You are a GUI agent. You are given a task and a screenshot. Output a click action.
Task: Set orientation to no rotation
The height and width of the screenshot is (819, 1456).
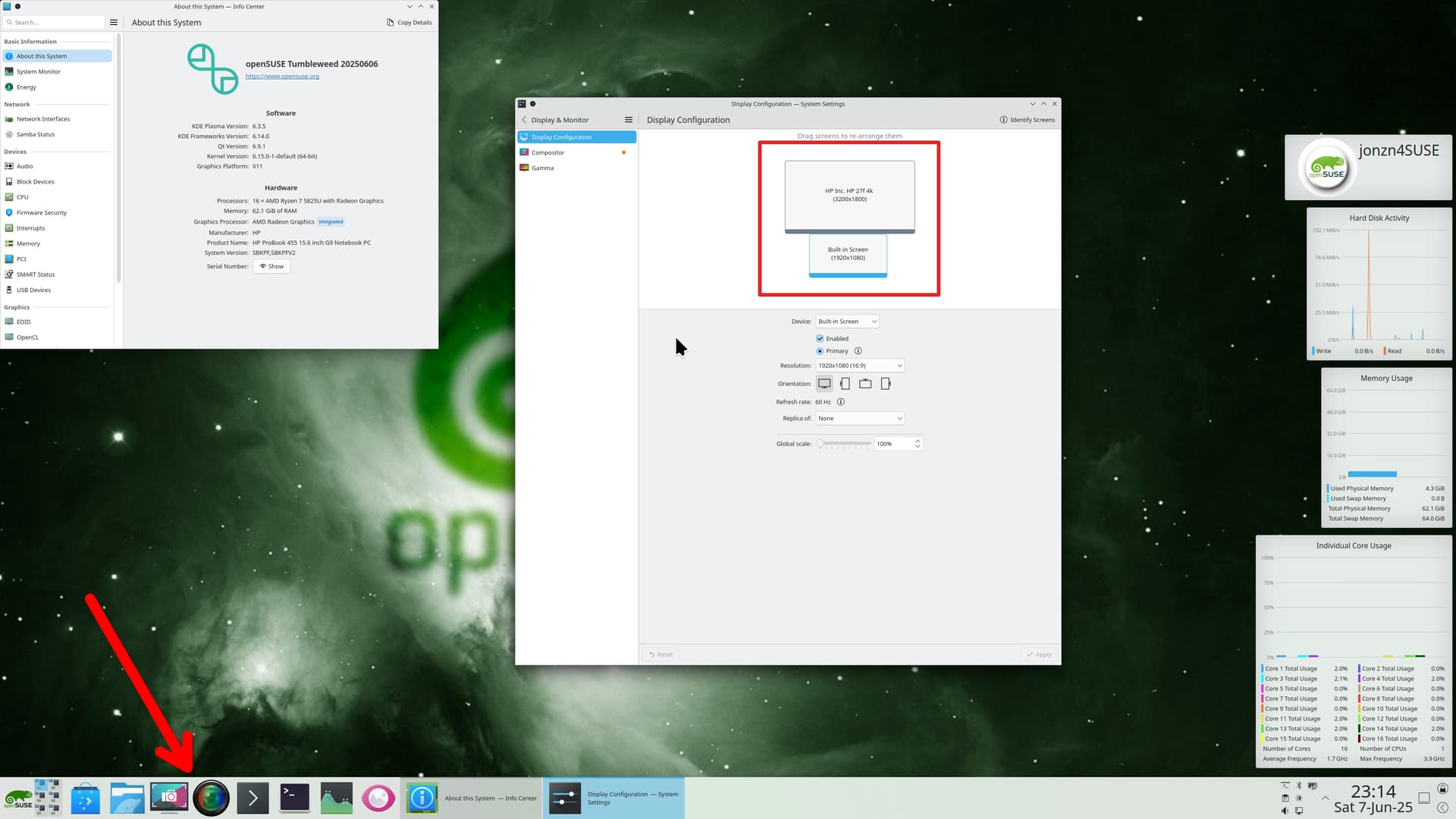click(x=824, y=384)
